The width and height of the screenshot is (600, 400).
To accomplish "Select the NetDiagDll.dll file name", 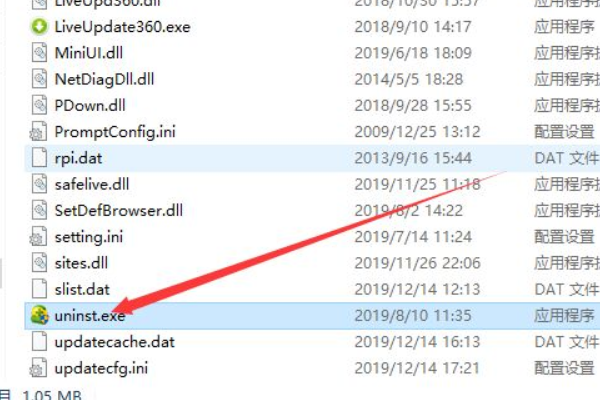I will tap(104, 79).
